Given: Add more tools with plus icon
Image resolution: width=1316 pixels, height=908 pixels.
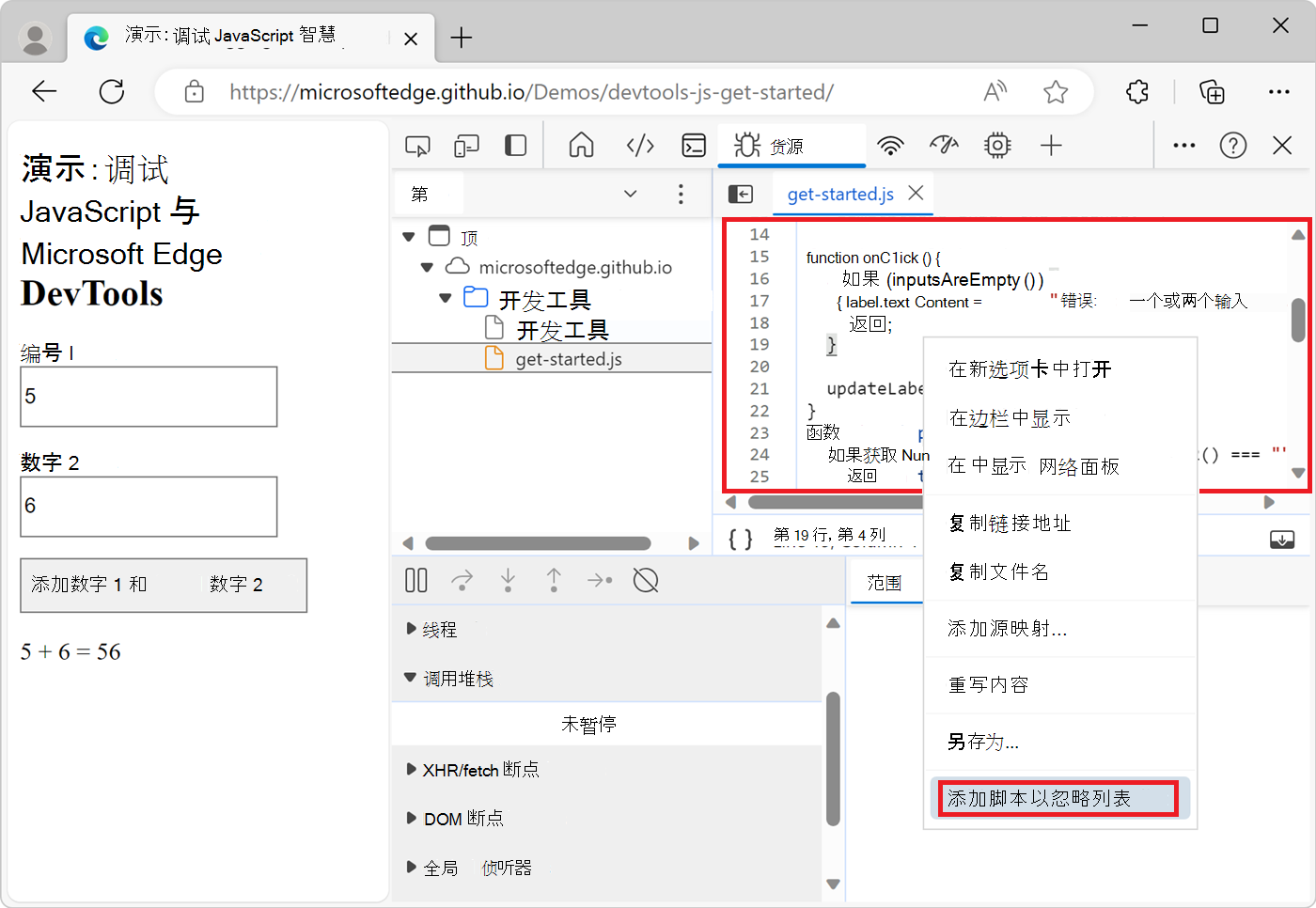Looking at the screenshot, I should tap(1051, 146).
